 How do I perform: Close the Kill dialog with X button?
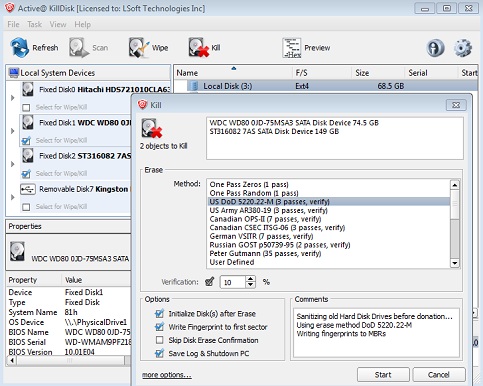456,105
